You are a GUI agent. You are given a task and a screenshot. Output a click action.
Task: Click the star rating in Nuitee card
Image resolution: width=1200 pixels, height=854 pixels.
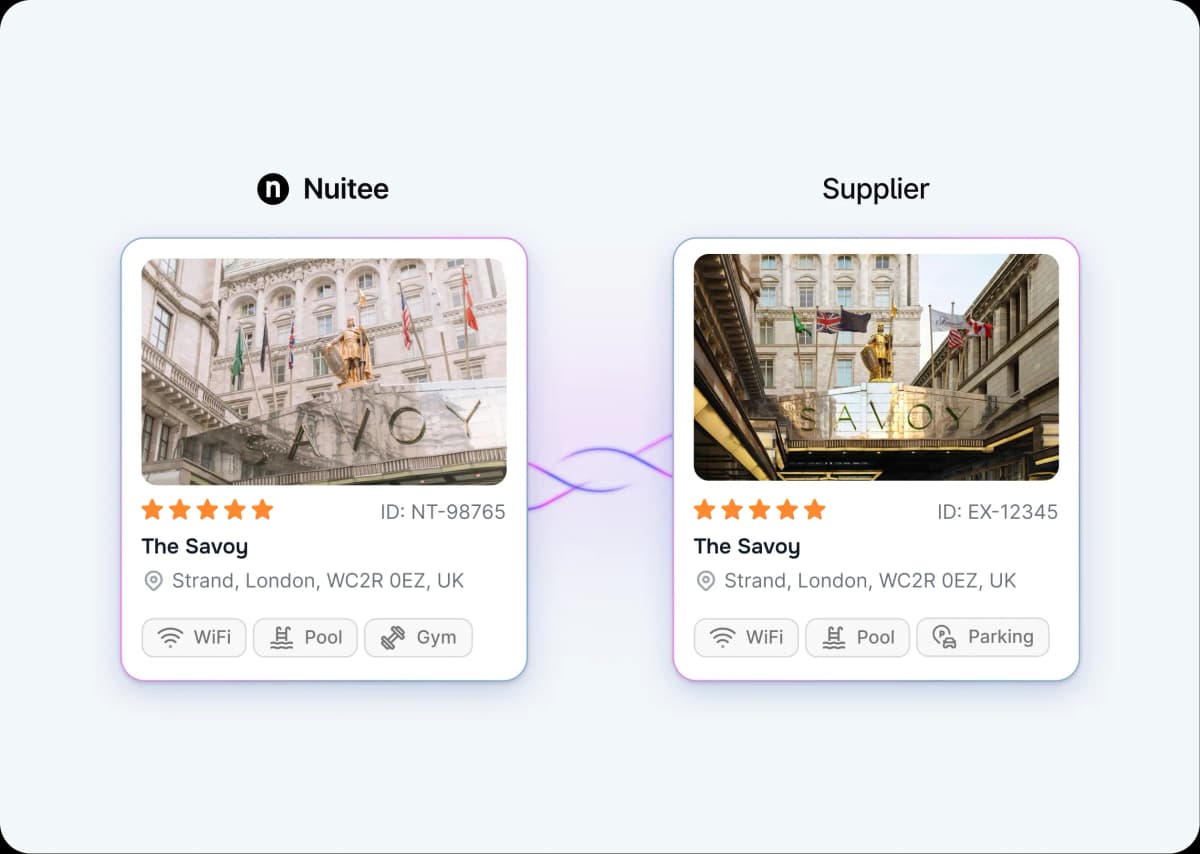[x=207, y=510]
